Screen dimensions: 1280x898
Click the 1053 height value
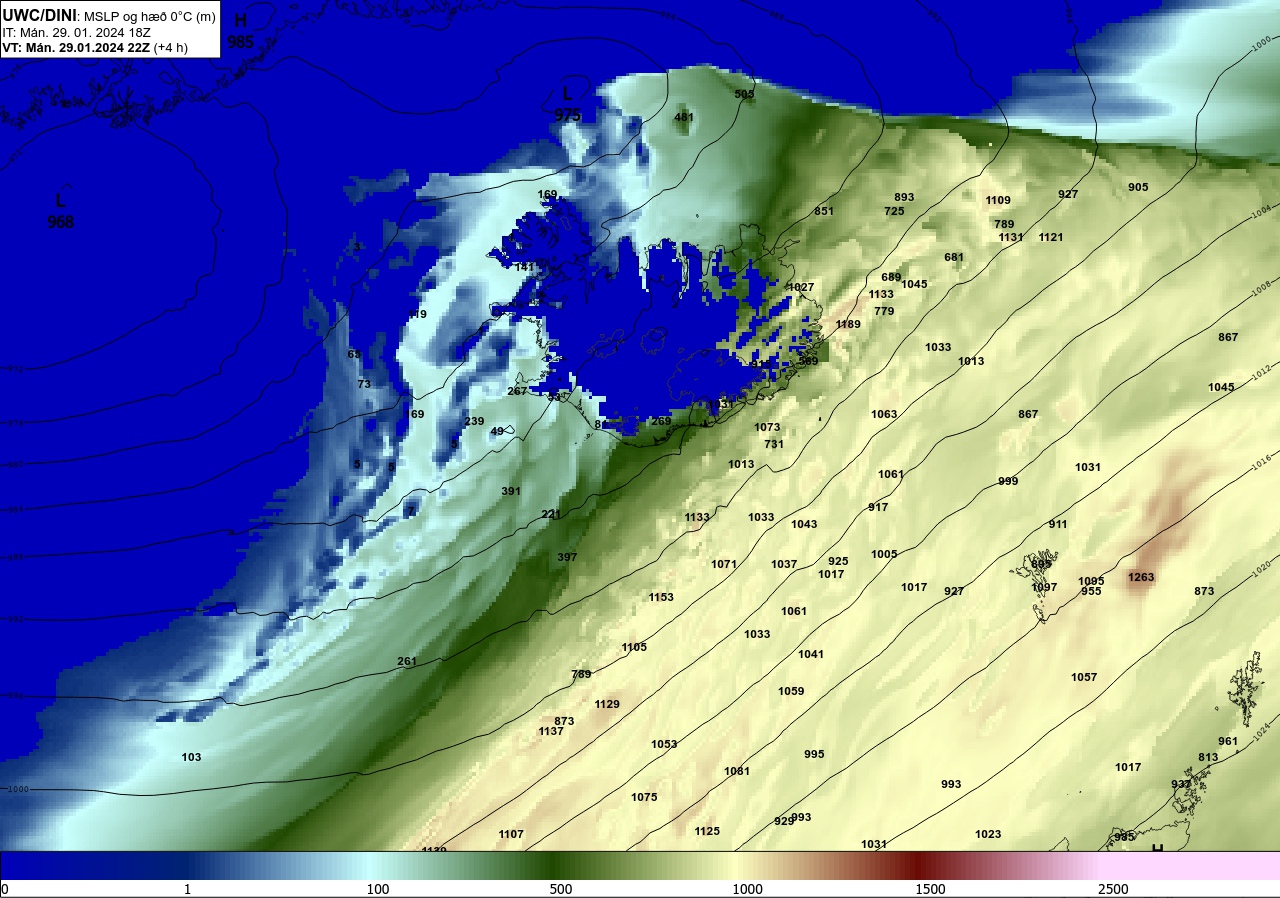click(x=664, y=744)
